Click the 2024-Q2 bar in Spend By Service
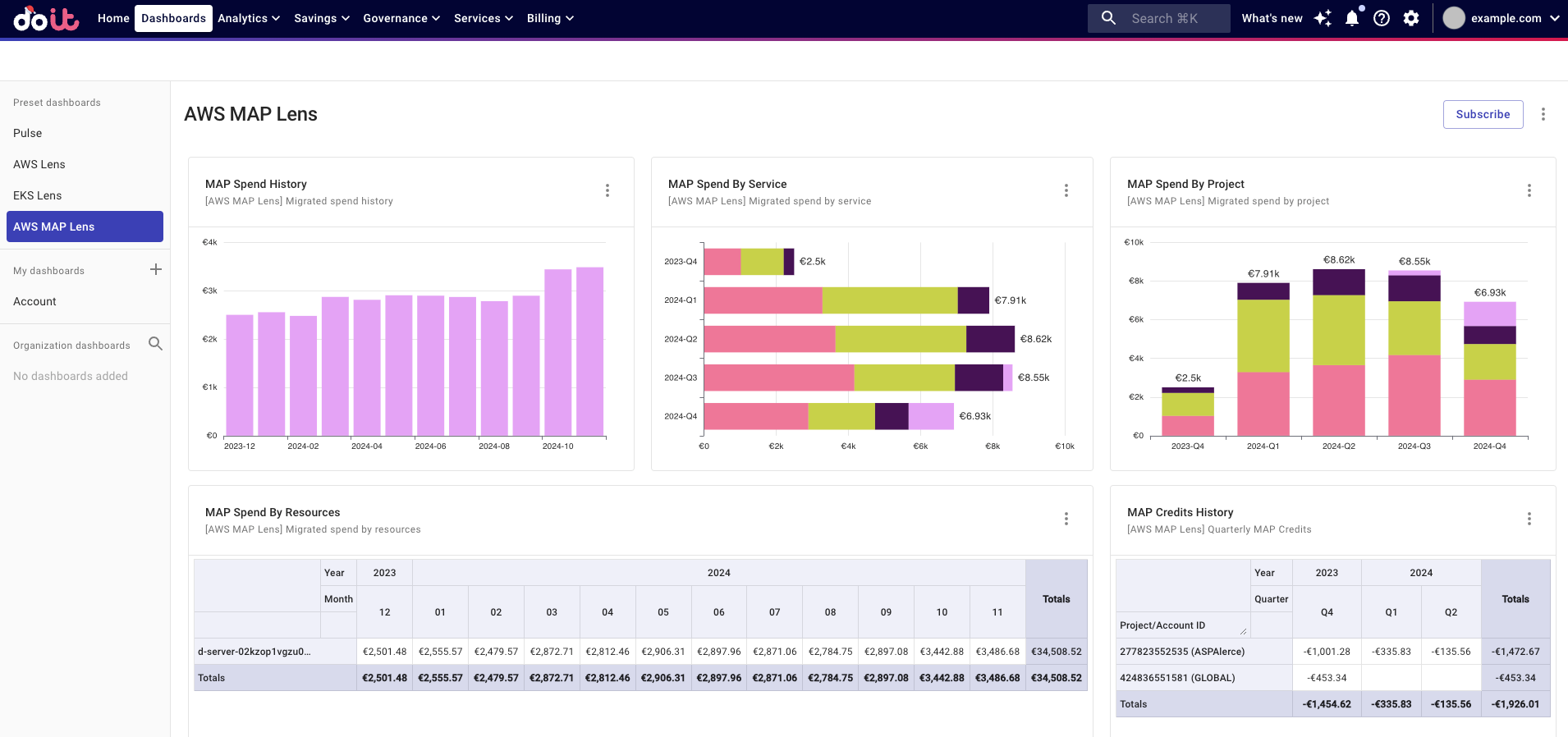1568x737 pixels. tap(860, 339)
